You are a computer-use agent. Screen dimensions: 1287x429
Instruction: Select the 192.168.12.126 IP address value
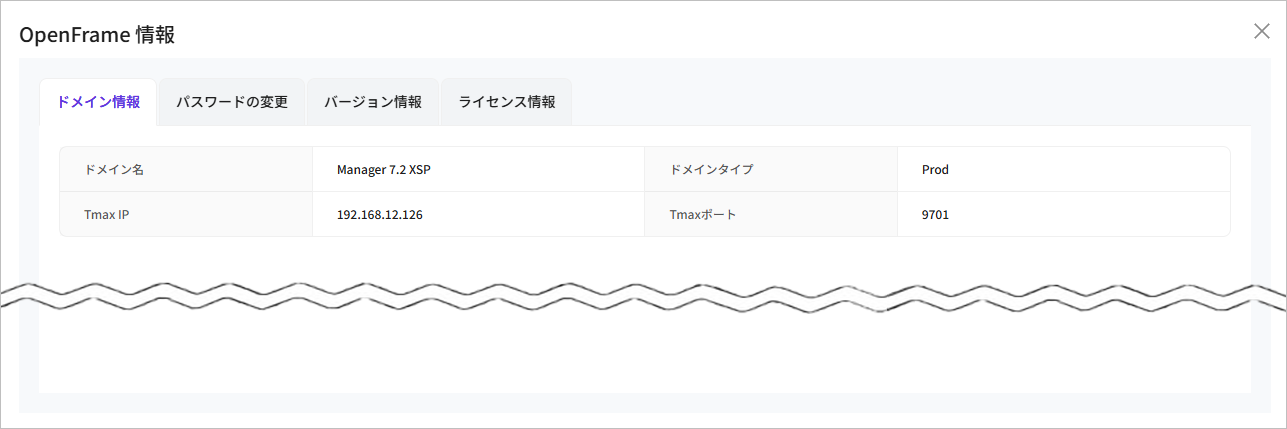(x=379, y=215)
